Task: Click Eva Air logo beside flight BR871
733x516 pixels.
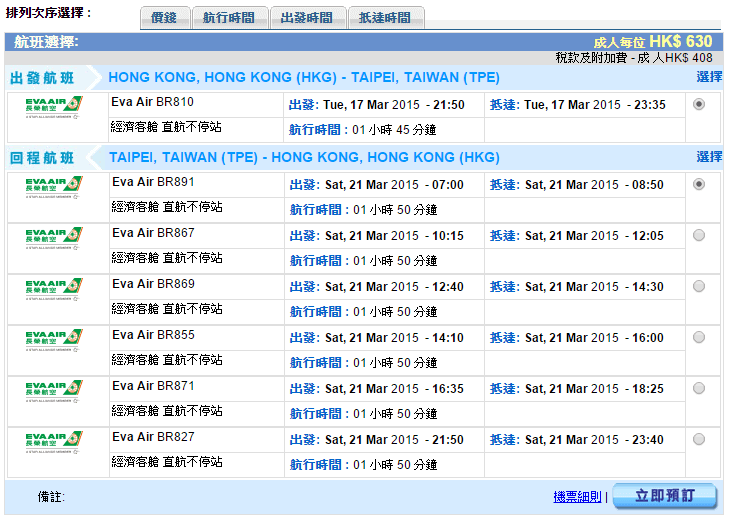Action: (54, 391)
